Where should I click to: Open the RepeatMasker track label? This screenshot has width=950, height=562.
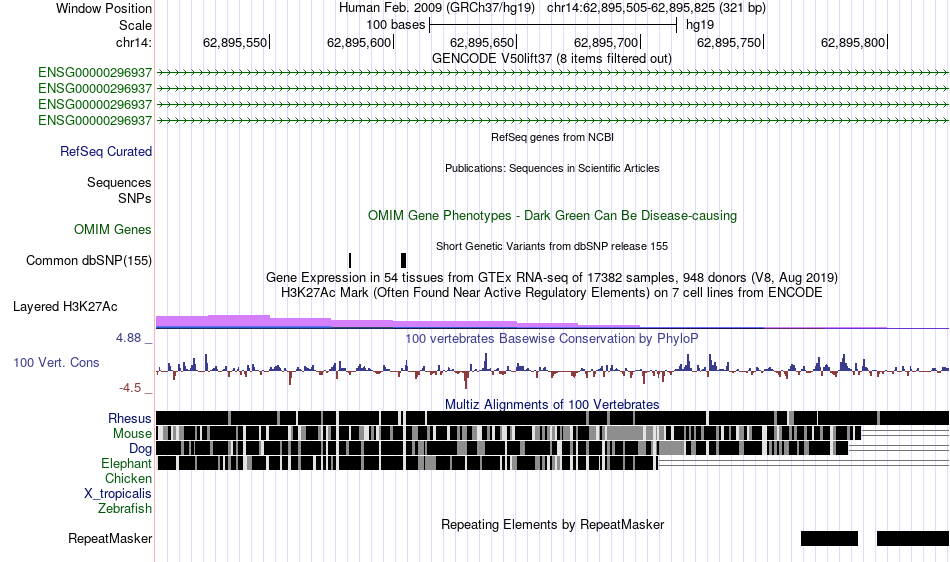(110, 538)
